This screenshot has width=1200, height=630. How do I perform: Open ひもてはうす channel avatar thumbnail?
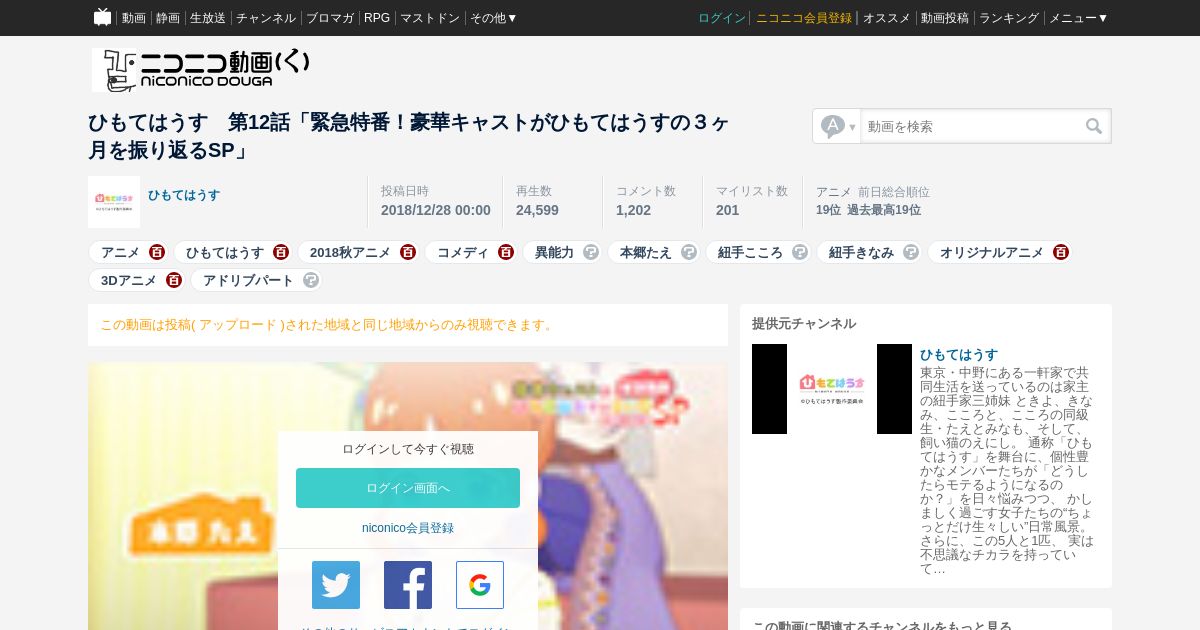[x=114, y=202]
